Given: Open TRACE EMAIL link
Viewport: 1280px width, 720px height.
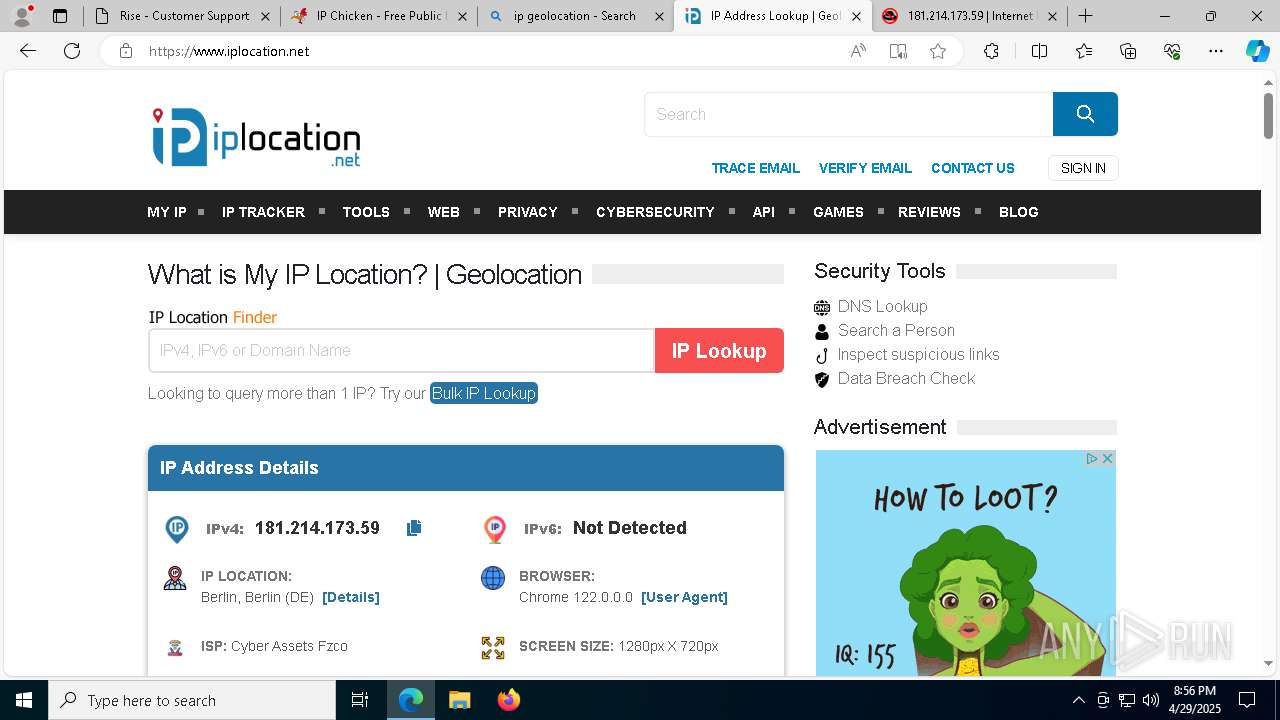Looking at the screenshot, I should (x=756, y=168).
